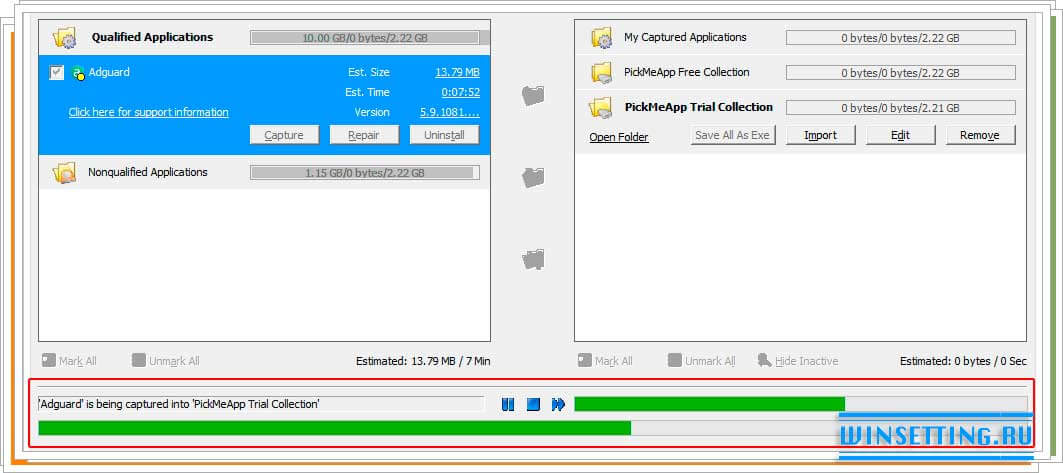Expand the My Captured Applications group

tap(685, 38)
